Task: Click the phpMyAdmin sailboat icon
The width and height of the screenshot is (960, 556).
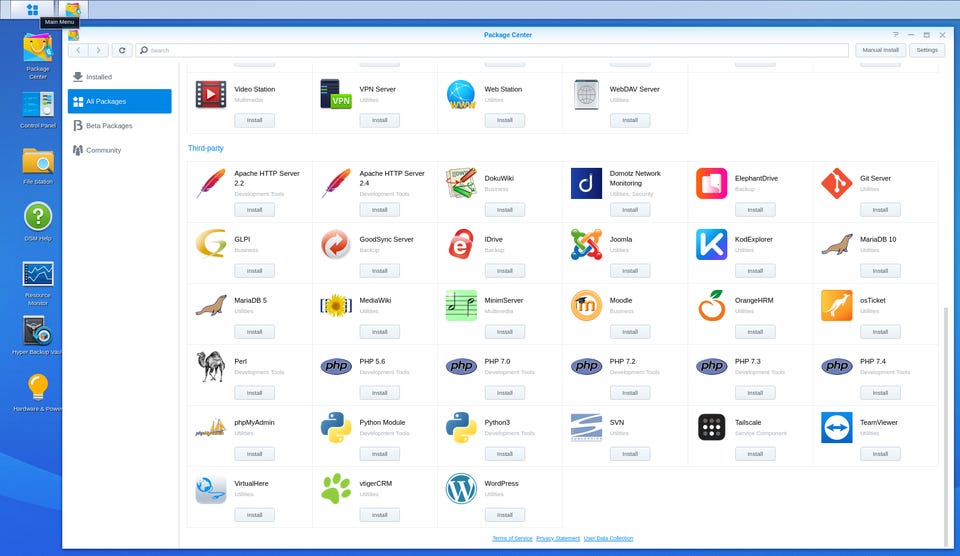Action: 211,427
